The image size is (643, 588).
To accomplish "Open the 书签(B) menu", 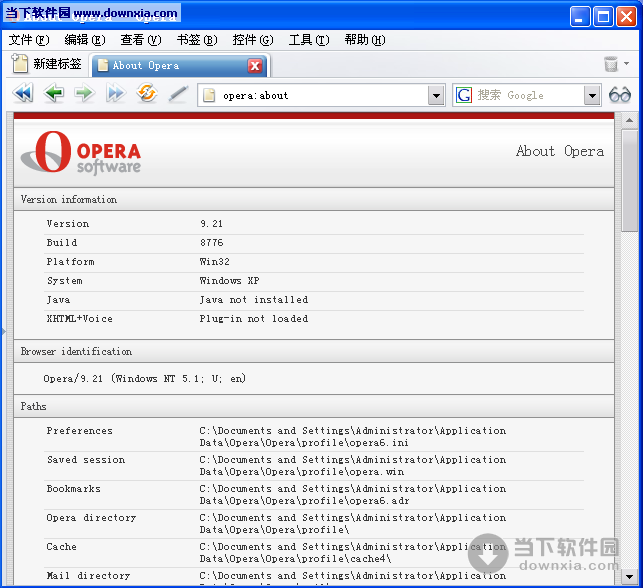I will (x=197, y=40).
